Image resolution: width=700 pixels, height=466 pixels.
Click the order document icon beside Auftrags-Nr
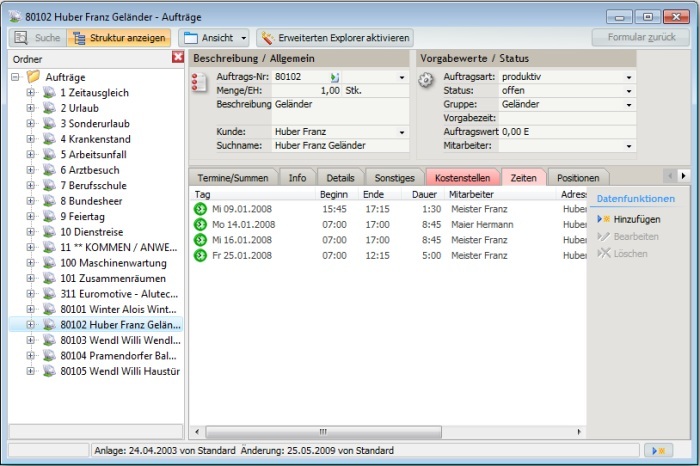coord(199,83)
